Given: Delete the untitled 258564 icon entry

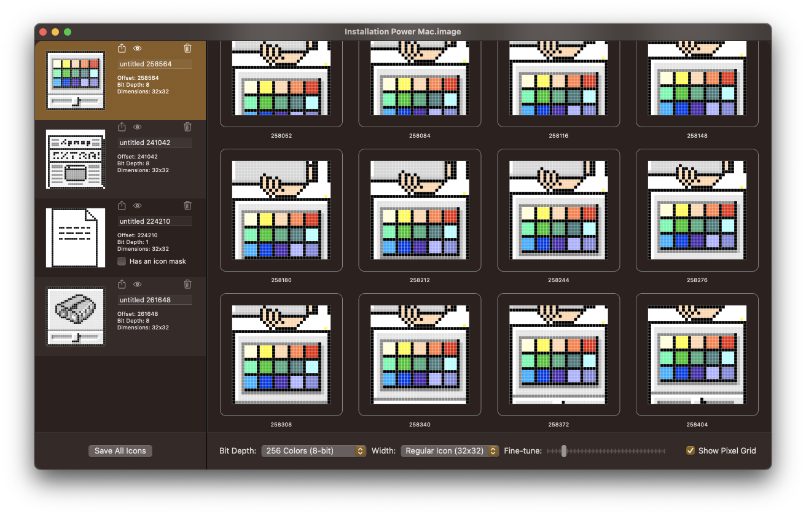Looking at the screenshot, I should [x=187, y=48].
